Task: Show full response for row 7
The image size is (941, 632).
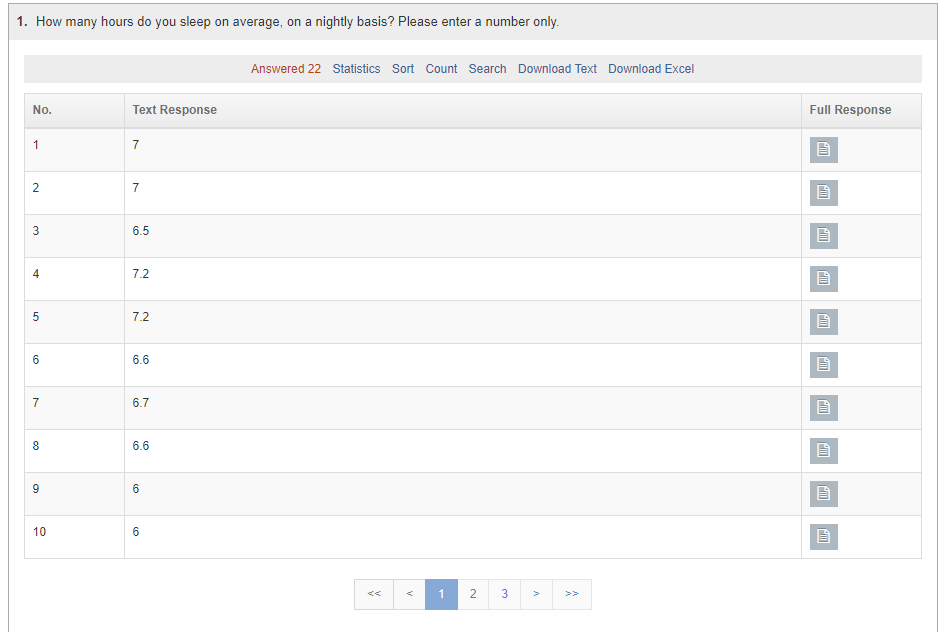Action: (823, 408)
